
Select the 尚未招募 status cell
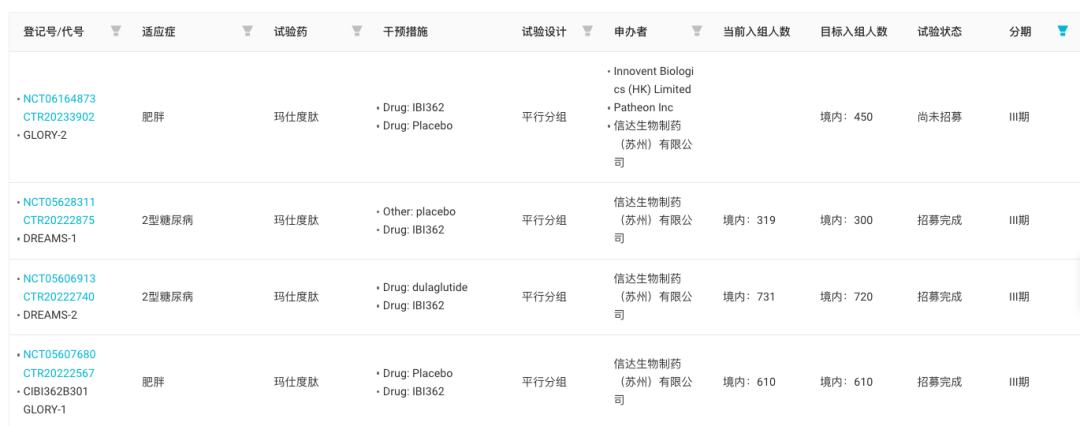coord(939,116)
